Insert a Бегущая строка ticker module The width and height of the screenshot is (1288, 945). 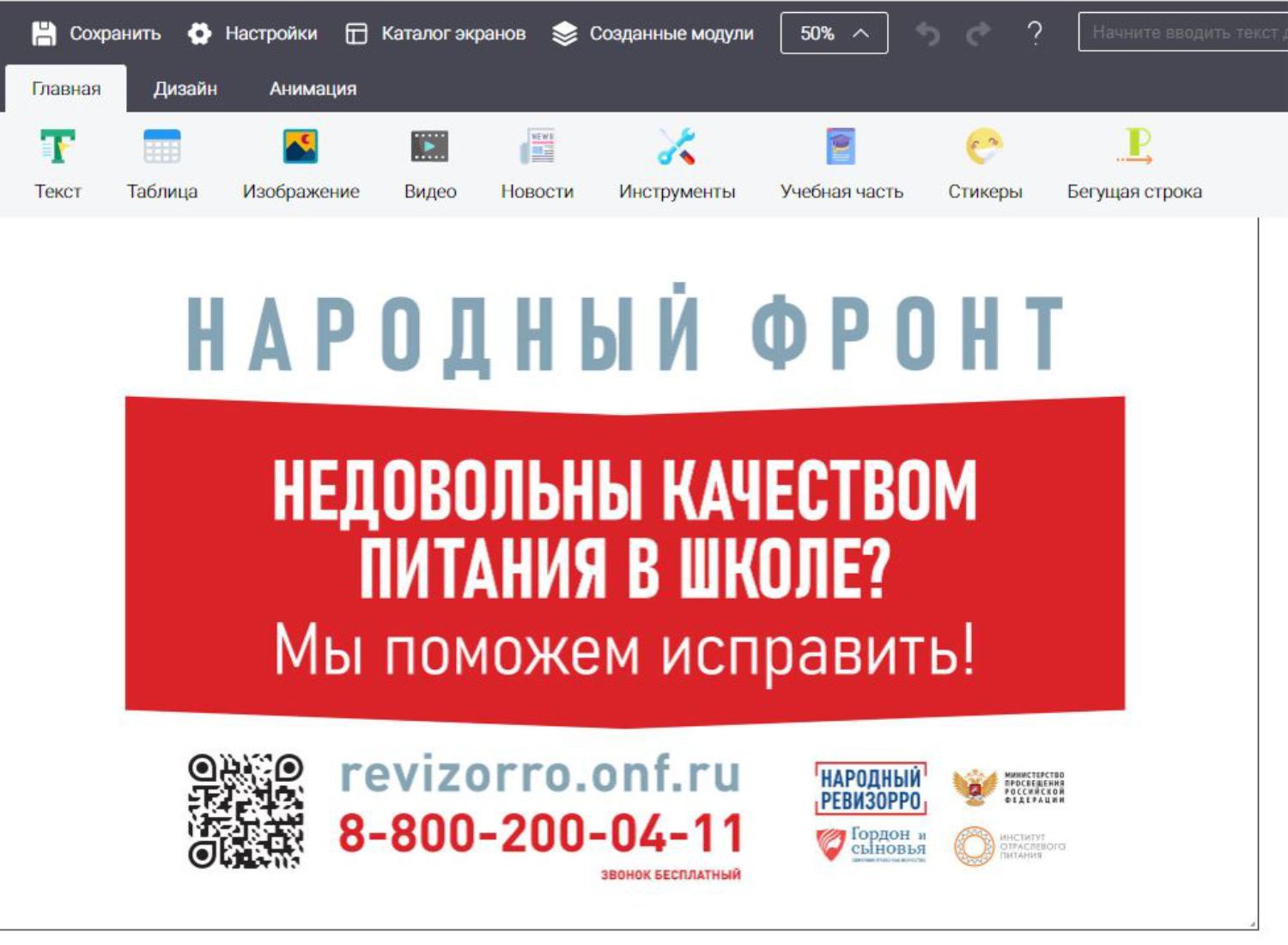tap(1134, 163)
